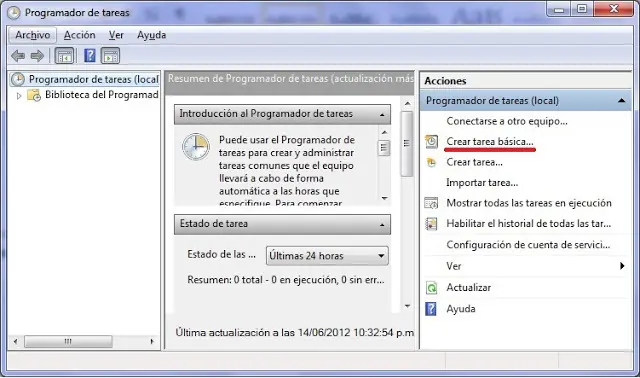
Task: Open the Ver menu in menu bar
Action: (x=116, y=35)
